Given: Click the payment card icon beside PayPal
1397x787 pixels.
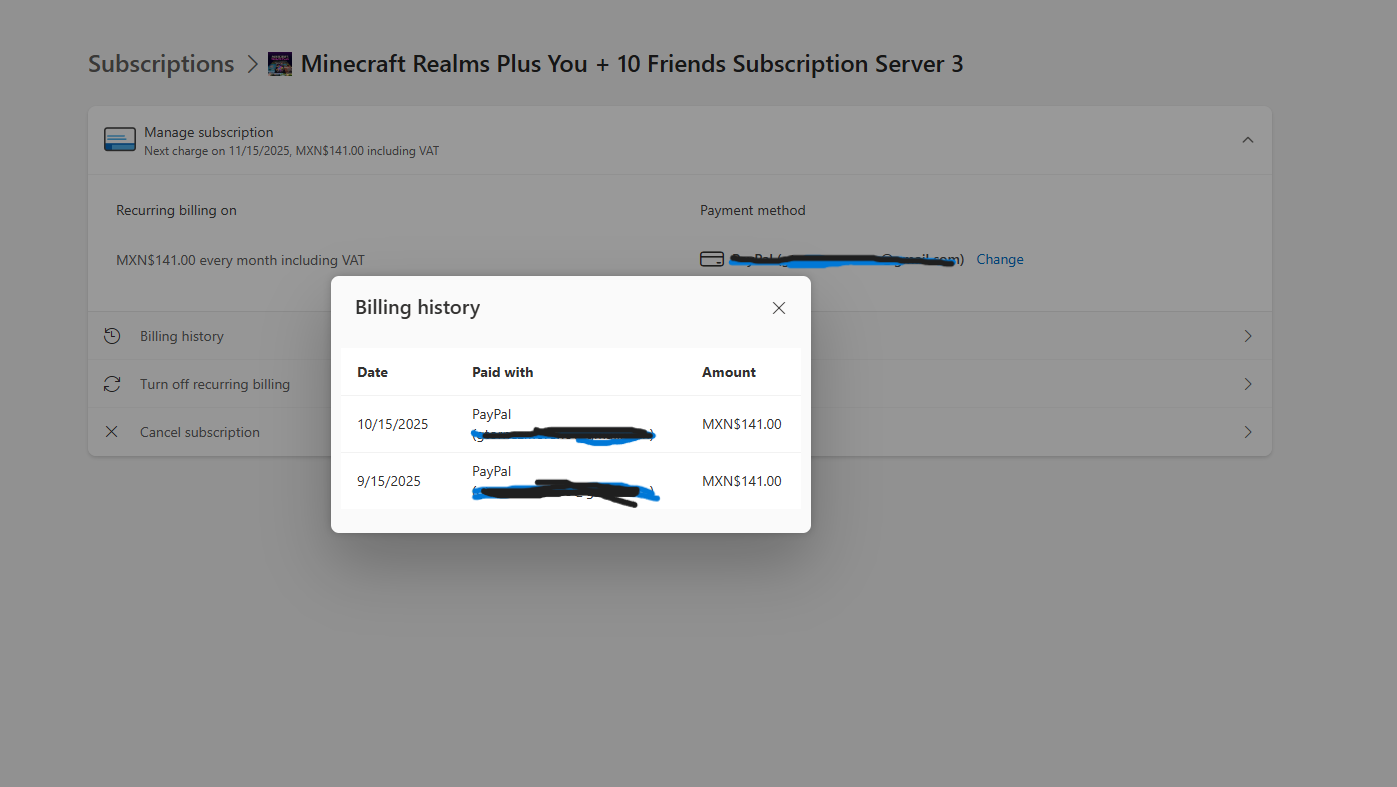Looking at the screenshot, I should [x=712, y=260].
